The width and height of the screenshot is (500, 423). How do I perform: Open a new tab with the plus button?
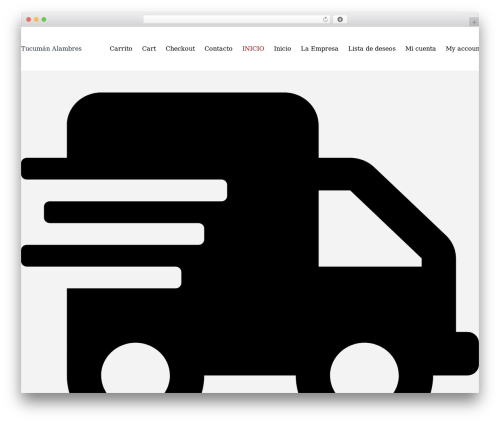tap(474, 22)
